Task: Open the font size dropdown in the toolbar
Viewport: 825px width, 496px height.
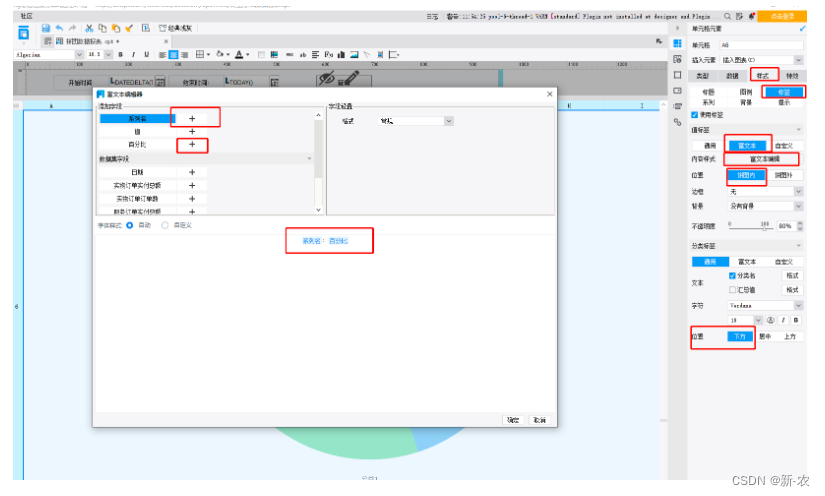Action: (x=108, y=54)
